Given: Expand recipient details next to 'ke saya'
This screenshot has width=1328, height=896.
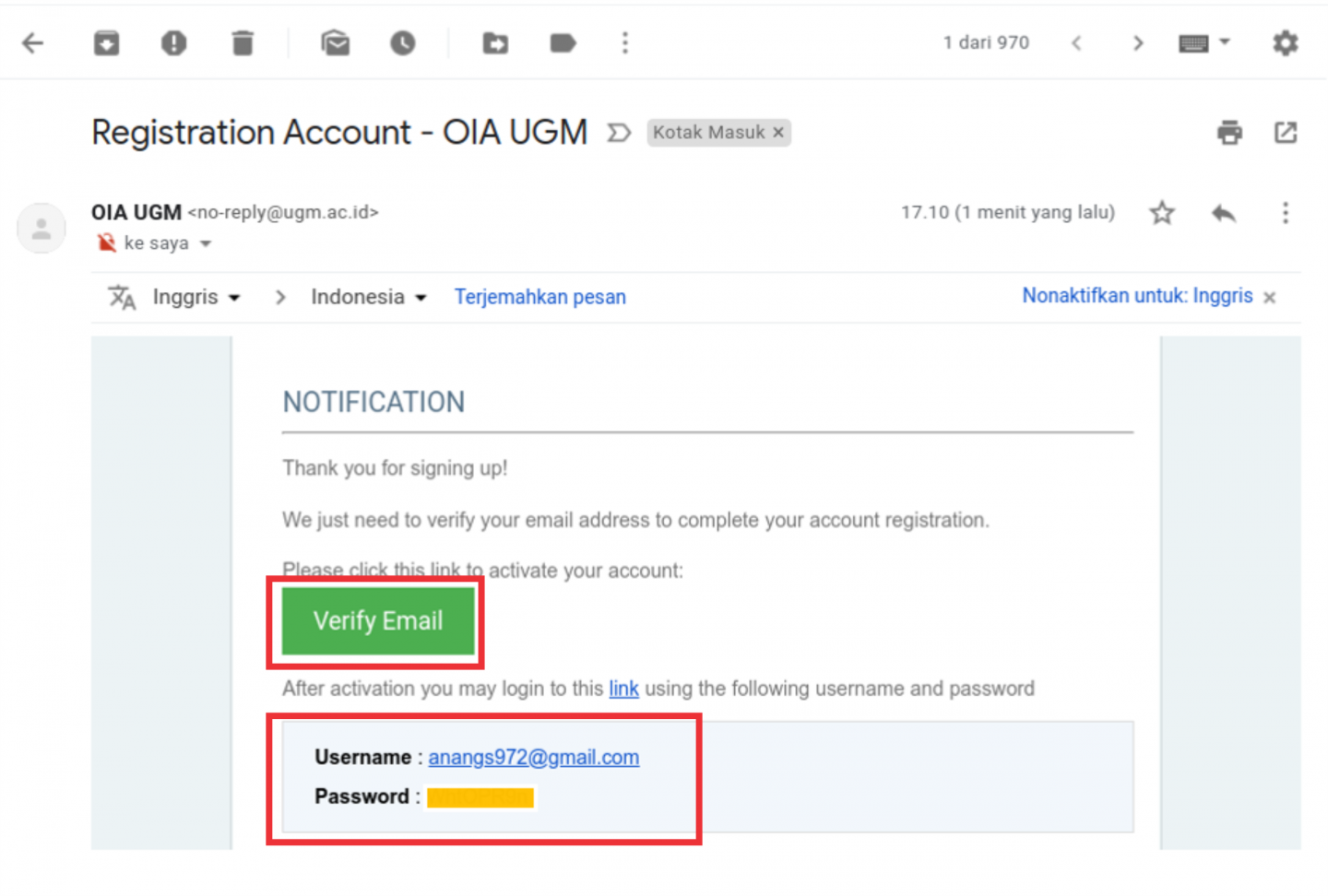Looking at the screenshot, I should [x=206, y=244].
